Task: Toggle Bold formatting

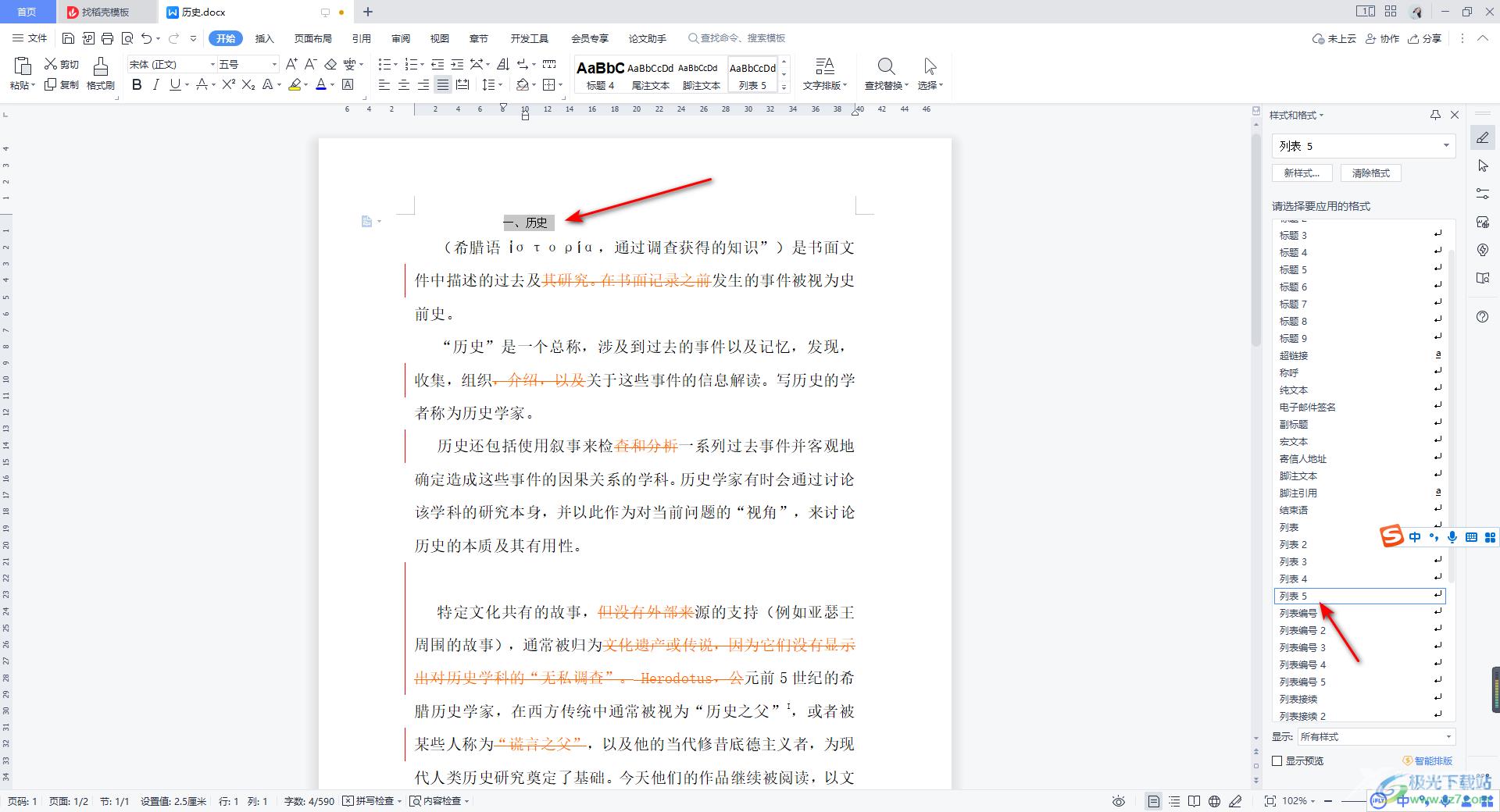Action: coord(137,84)
